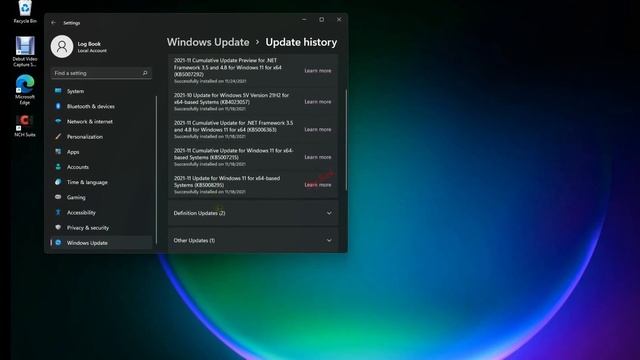Click the Find a setting search box
Viewport: 640px width, 360px height.
point(101,73)
